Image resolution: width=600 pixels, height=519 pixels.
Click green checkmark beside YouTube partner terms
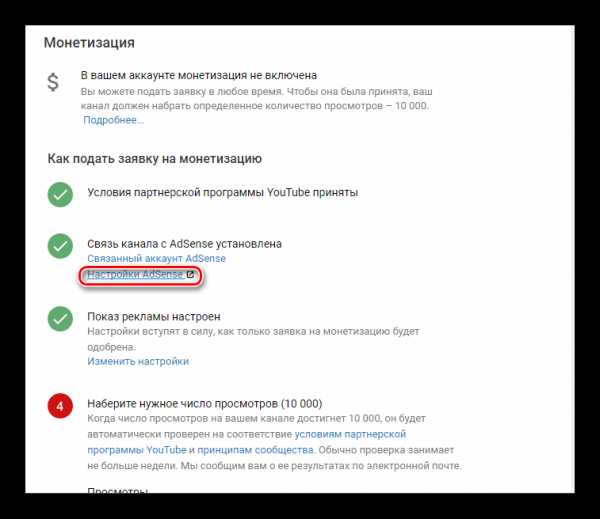[60, 194]
